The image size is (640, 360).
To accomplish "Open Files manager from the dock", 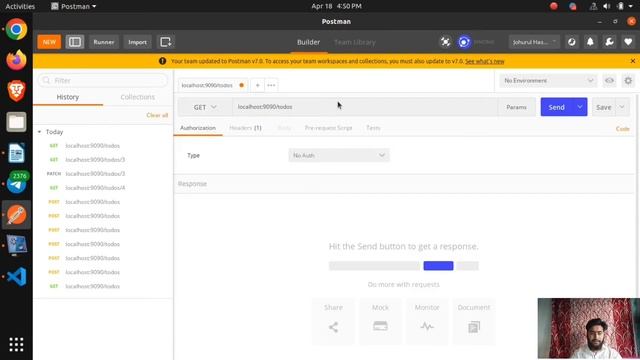I will point(16,122).
